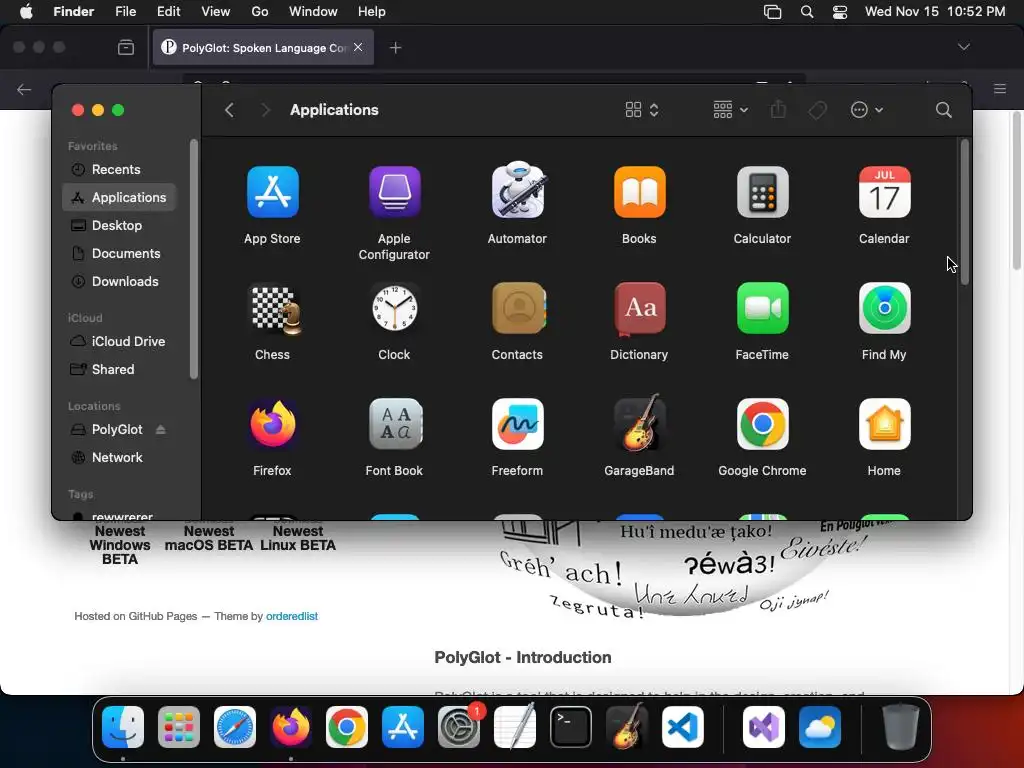Select the Chess app icon

coord(275,310)
